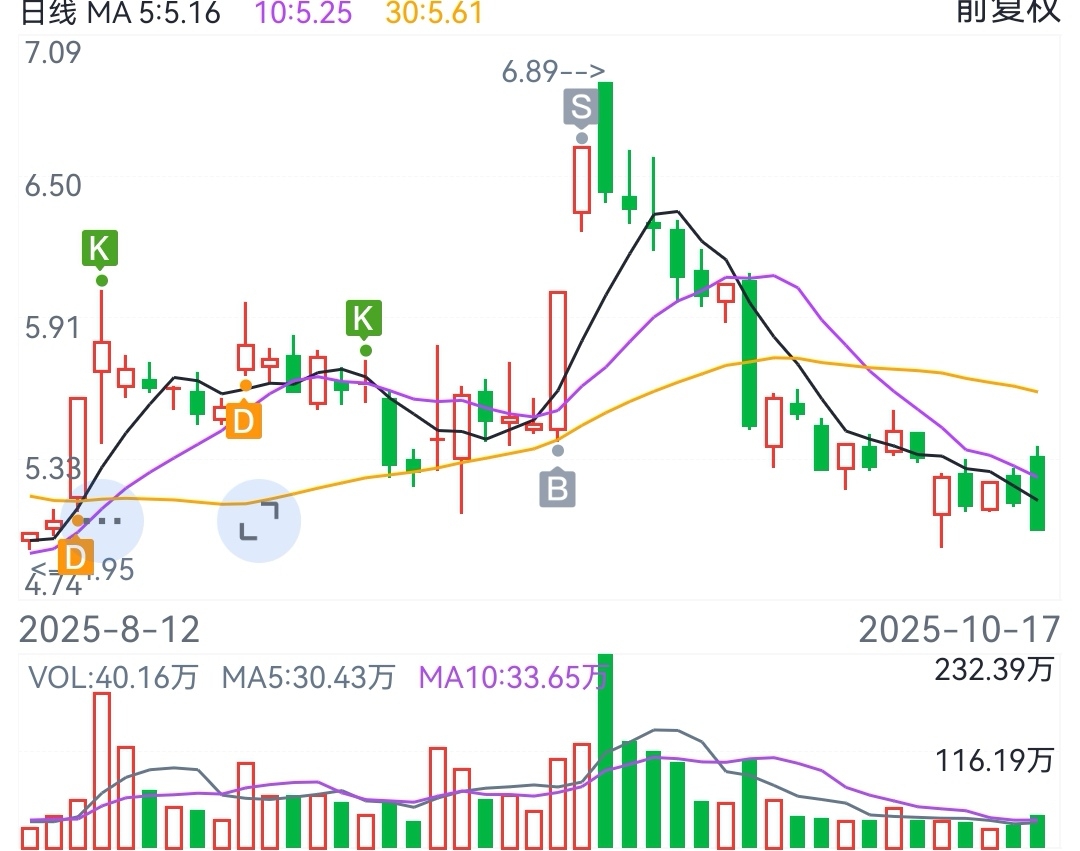This screenshot has width=1080, height=851.
Task: Select the tallest red volume bar
Action: point(102,770)
